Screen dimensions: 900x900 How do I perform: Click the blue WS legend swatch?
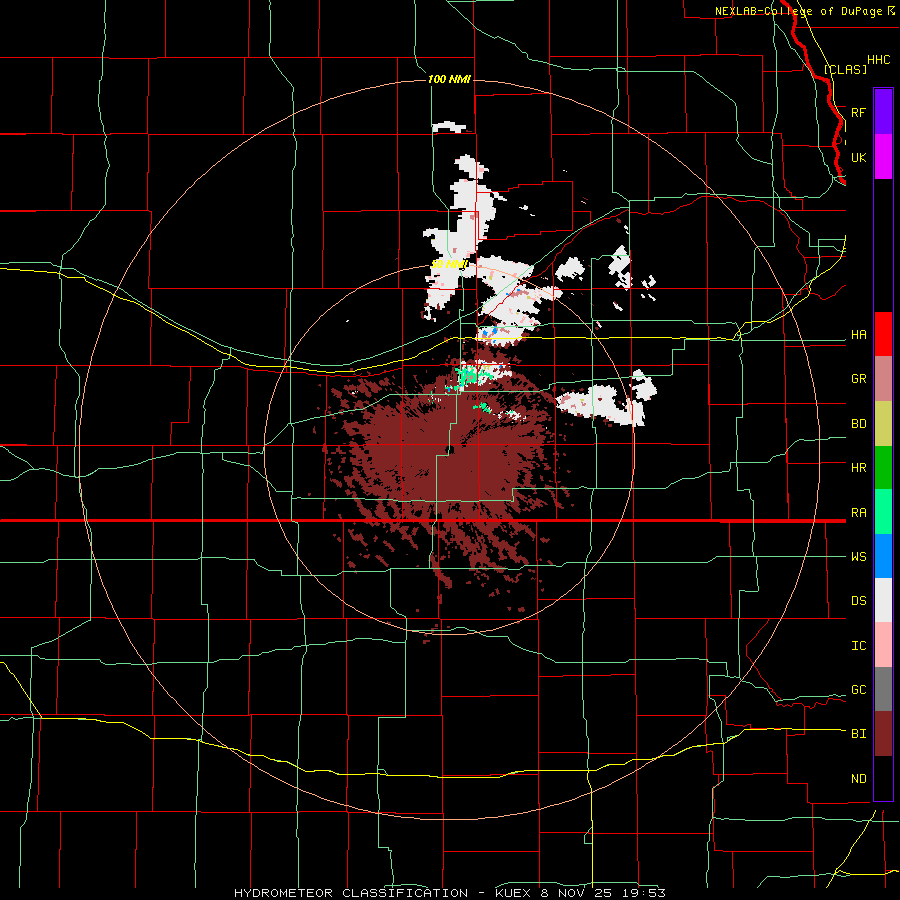pyautogui.click(x=883, y=556)
